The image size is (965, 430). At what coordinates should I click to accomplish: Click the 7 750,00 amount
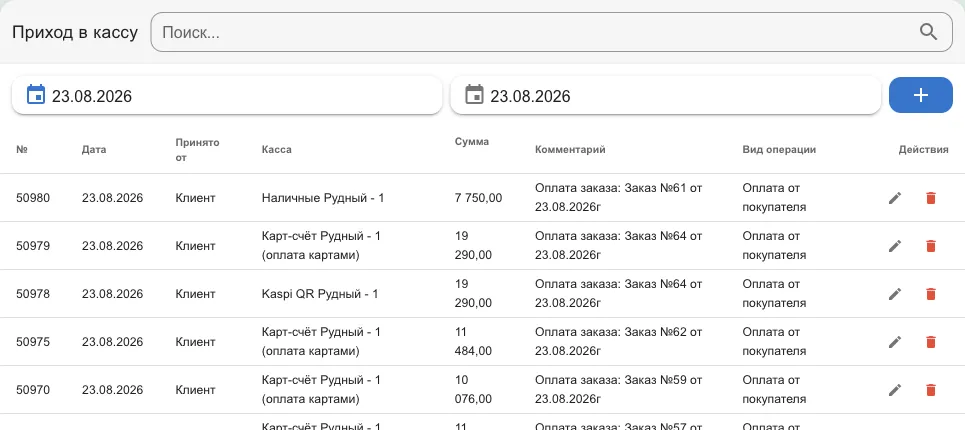pyautogui.click(x=478, y=198)
